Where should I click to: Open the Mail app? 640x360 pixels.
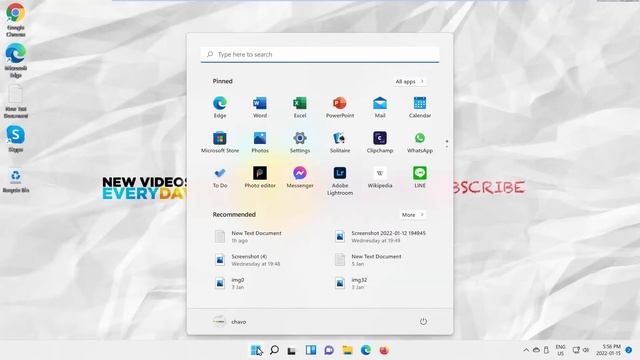click(x=380, y=107)
